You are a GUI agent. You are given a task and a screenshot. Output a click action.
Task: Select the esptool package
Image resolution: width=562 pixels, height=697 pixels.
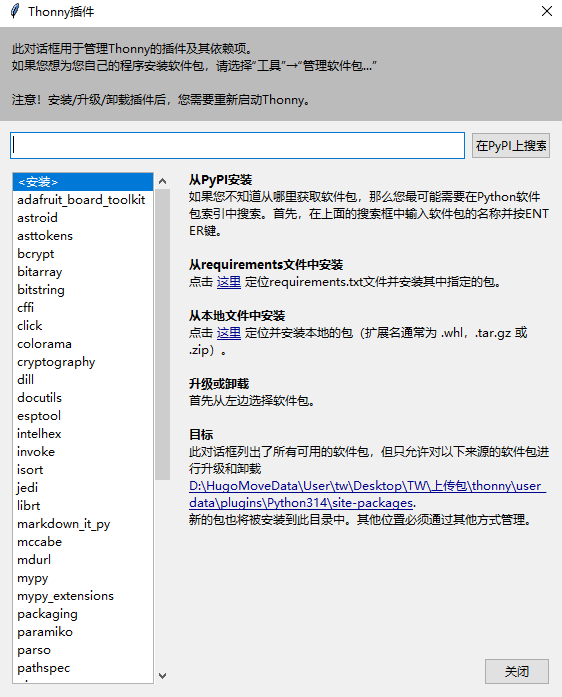point(83,416)
